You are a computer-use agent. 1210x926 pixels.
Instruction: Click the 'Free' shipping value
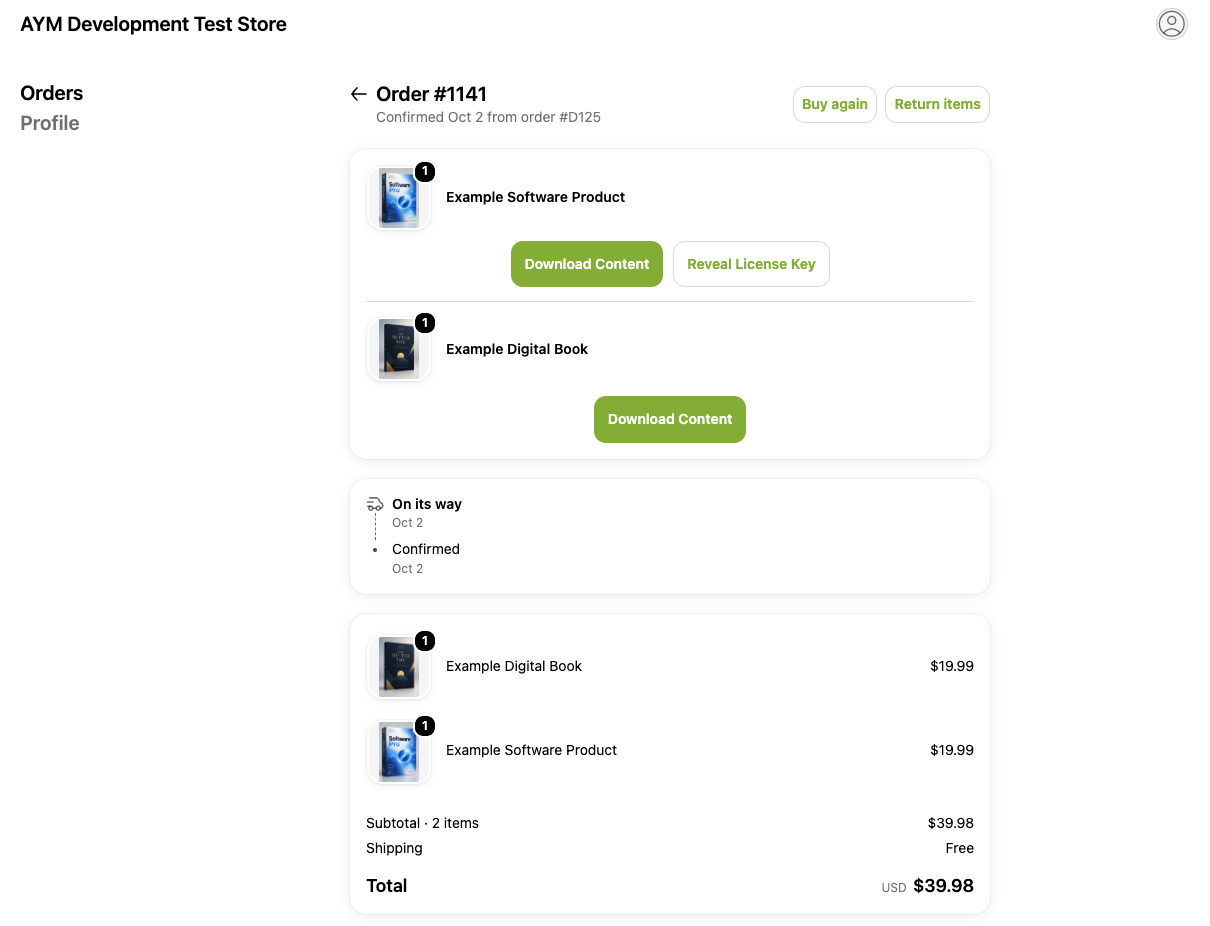click(x=960, y=848)
